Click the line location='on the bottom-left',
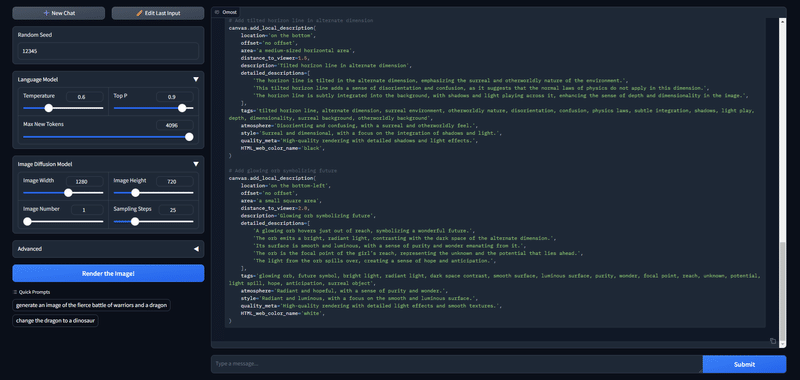The image size is (800, 380). pyautogui.click(x=286, y=186)
